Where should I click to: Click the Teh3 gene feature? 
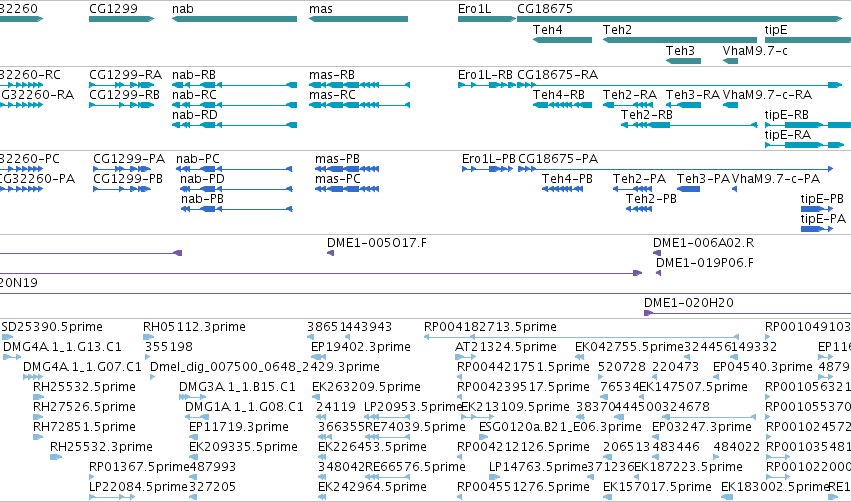(683, 61)
